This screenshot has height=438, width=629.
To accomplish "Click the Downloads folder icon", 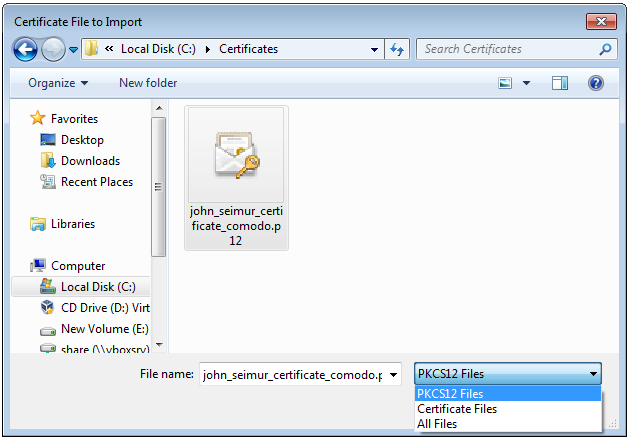I will pos(48,161).
